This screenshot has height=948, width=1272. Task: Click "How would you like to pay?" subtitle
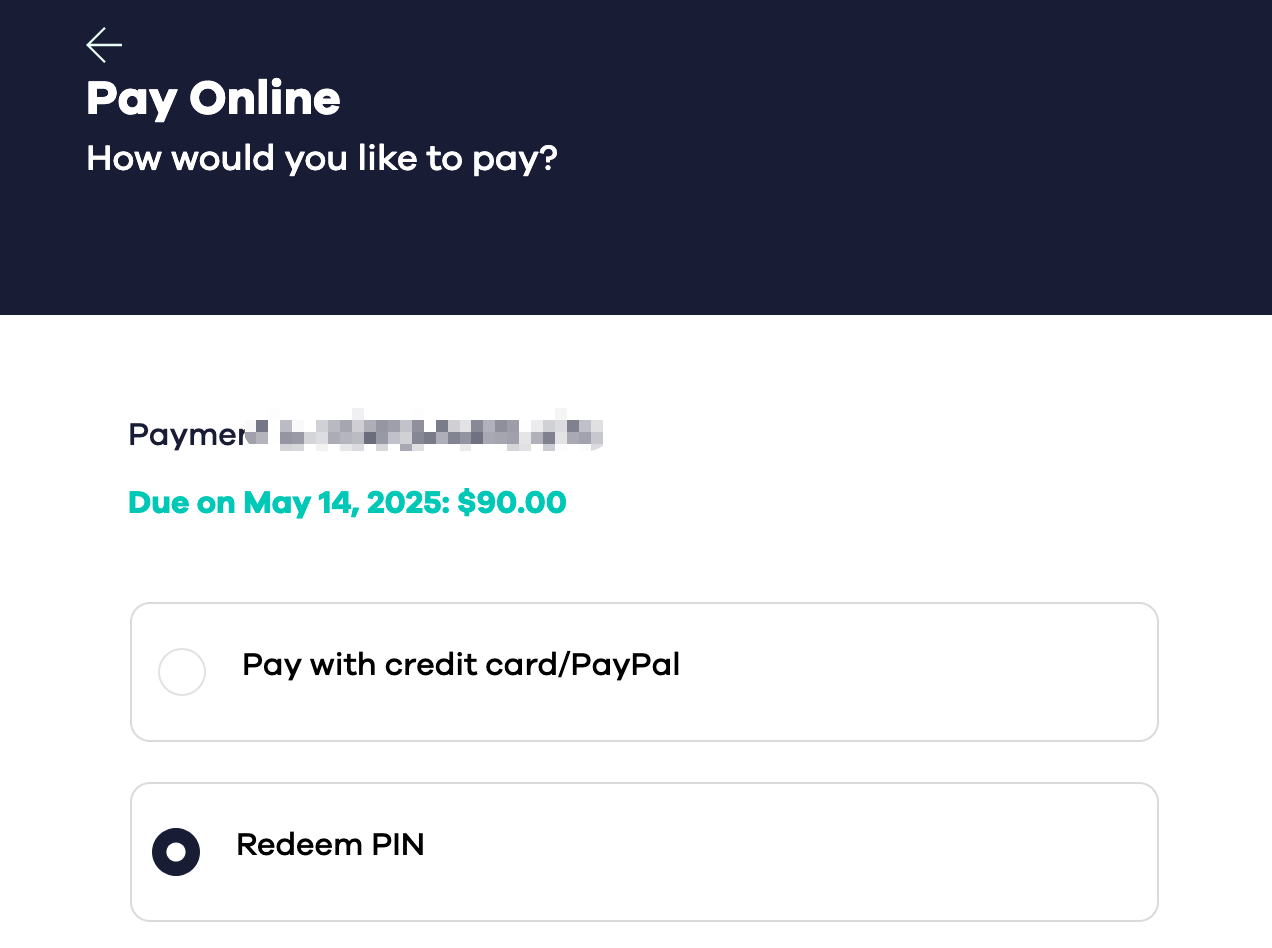tap(321, 159)
